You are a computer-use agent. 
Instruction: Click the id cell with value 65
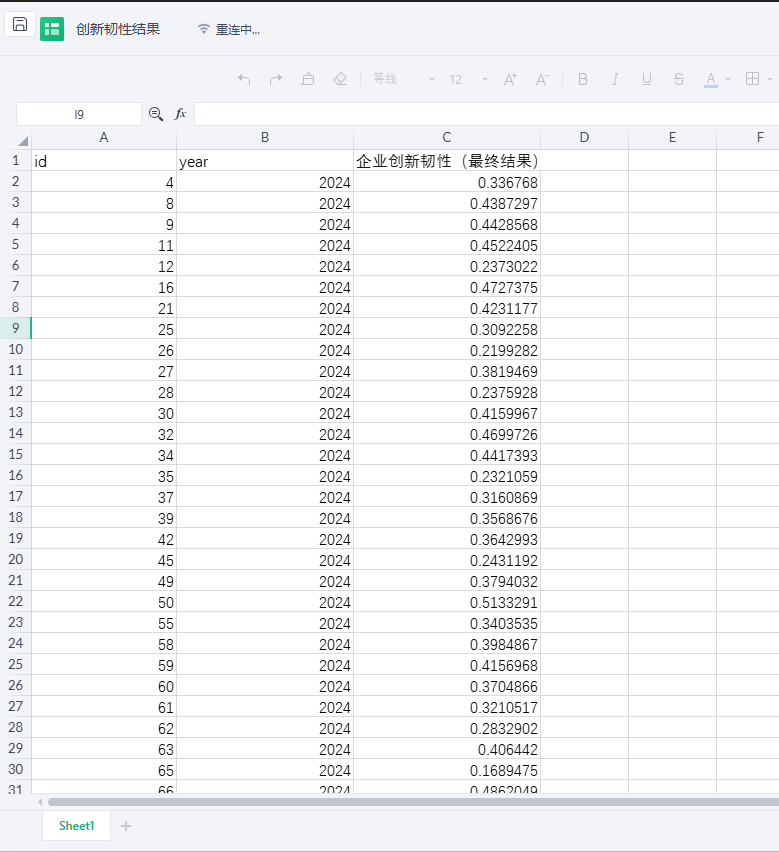[104, 770]
